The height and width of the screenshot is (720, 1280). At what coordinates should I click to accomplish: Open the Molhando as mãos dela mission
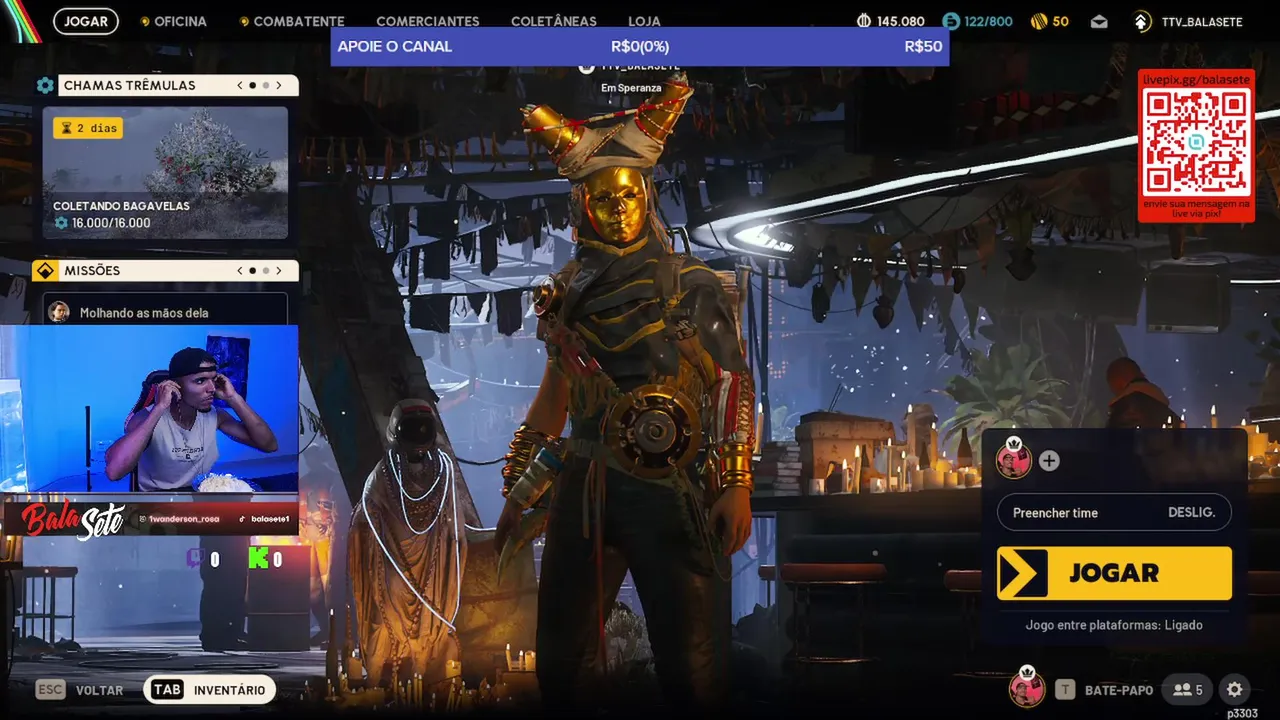[x=165, y=309]
